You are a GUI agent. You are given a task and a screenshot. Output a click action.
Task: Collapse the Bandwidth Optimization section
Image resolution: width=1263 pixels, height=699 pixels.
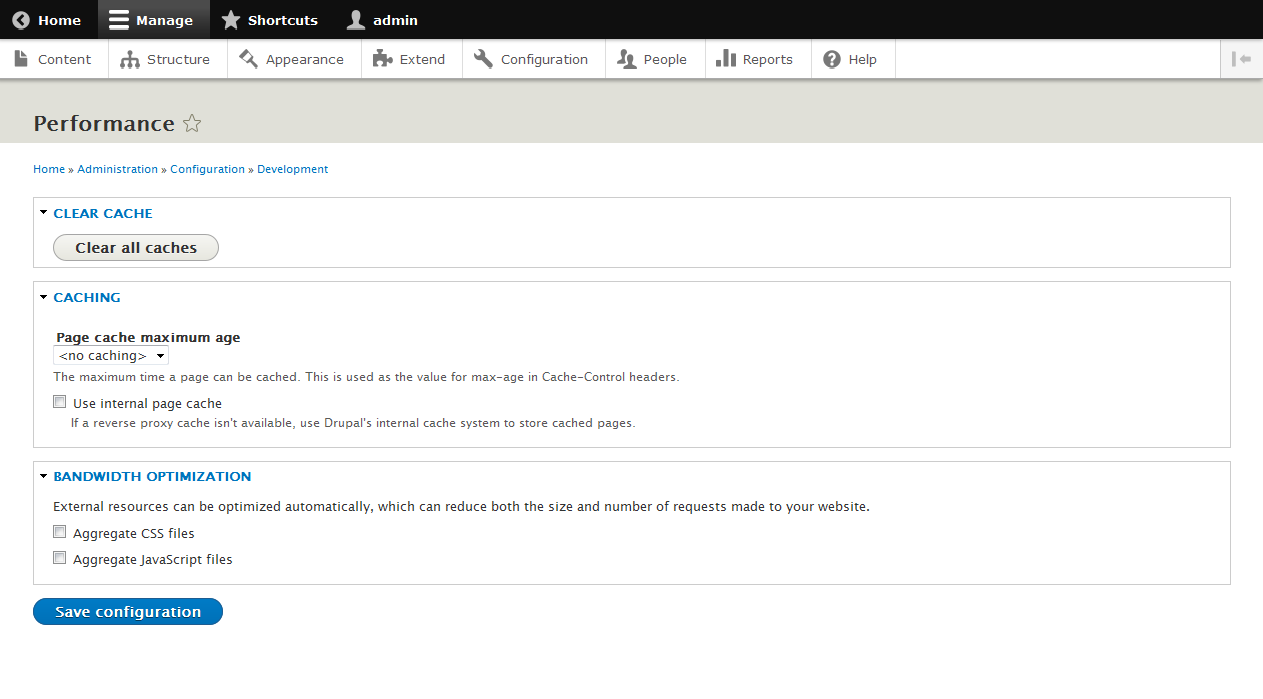click(152, 477)
